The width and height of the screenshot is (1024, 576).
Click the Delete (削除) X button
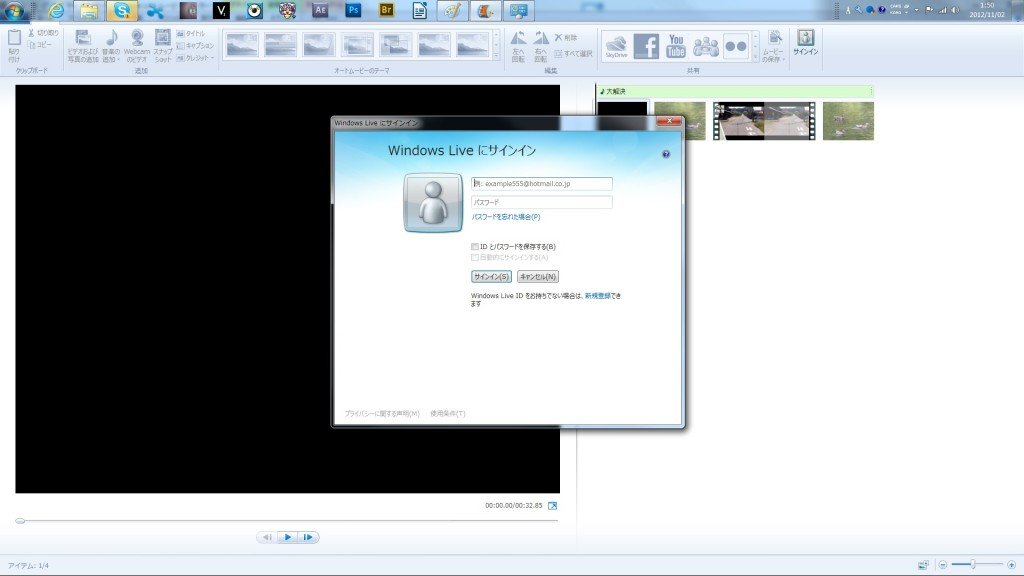566,37
